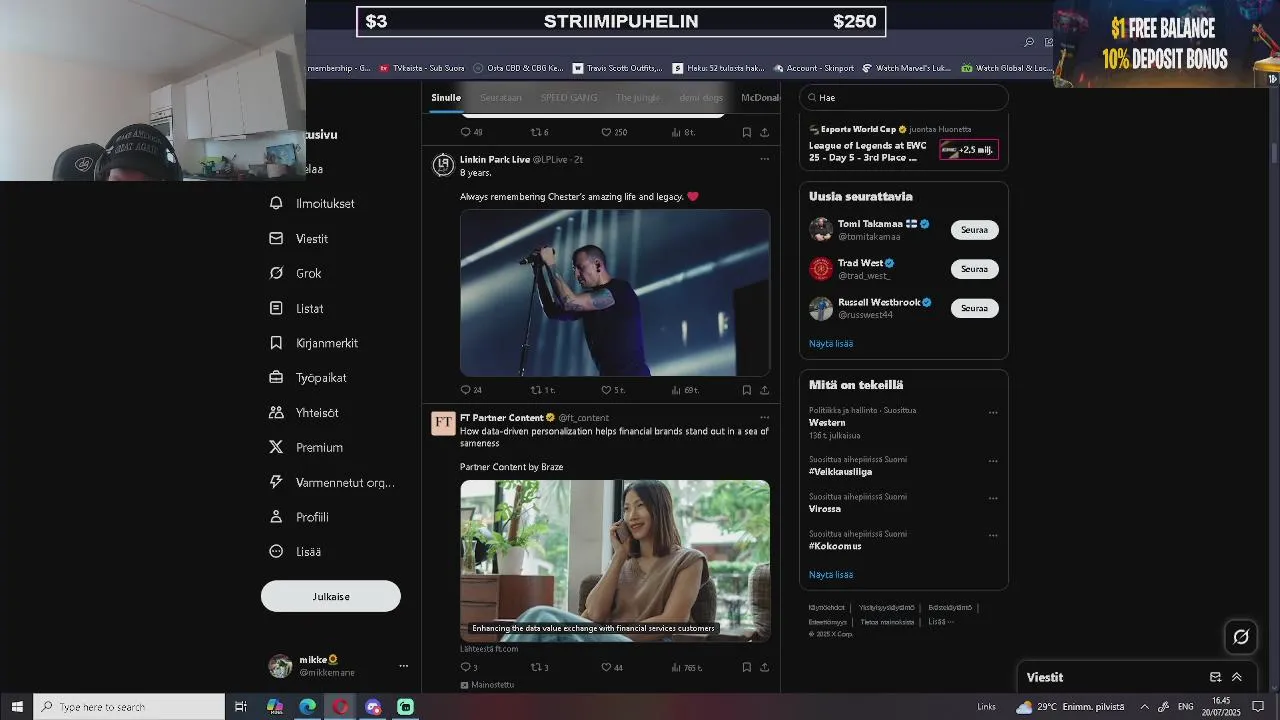The height and width of the screenshot is (720, 1280).
Task: Switch to the Seurataan tab
Action: point(501,98)
